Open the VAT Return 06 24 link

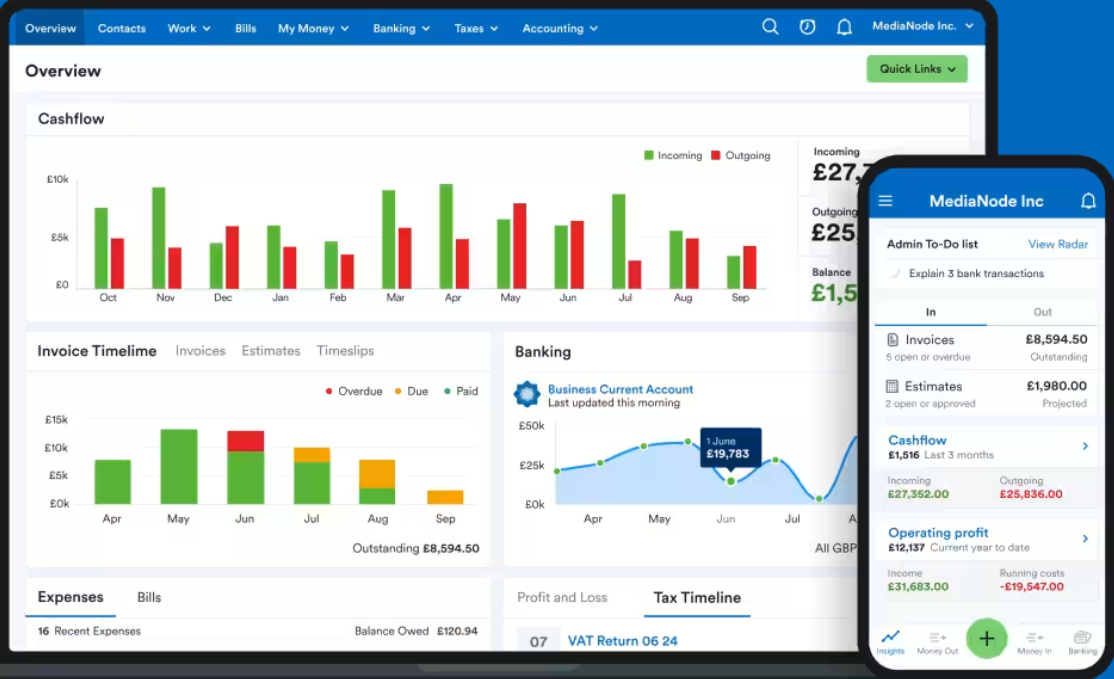(622, 641)
